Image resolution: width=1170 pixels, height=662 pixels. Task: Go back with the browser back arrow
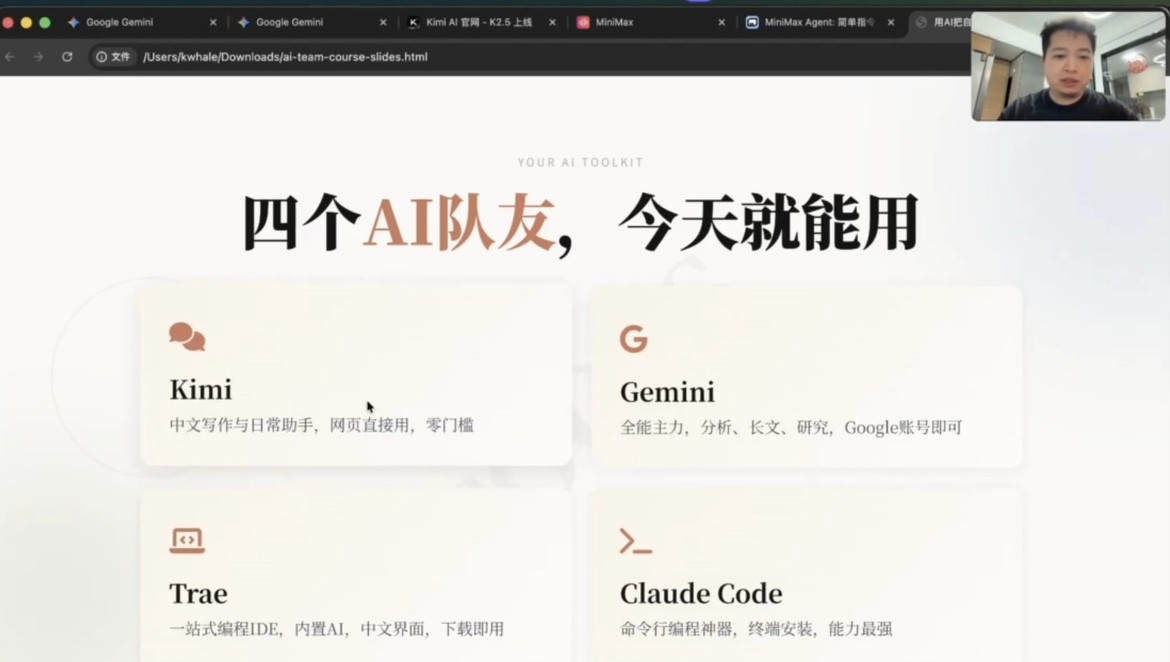tap(10, 57)
